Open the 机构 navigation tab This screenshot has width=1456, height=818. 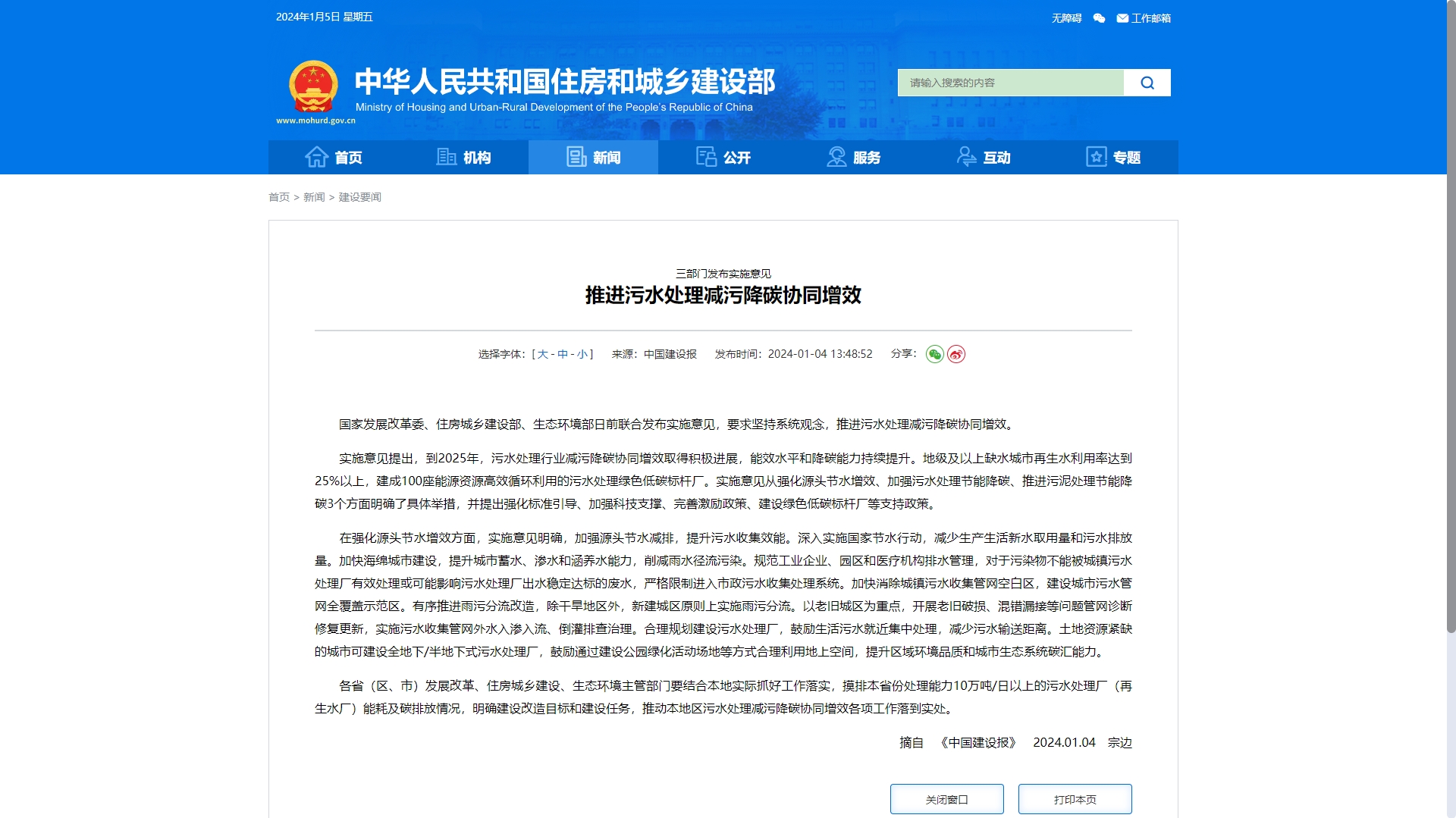(463, 157)
